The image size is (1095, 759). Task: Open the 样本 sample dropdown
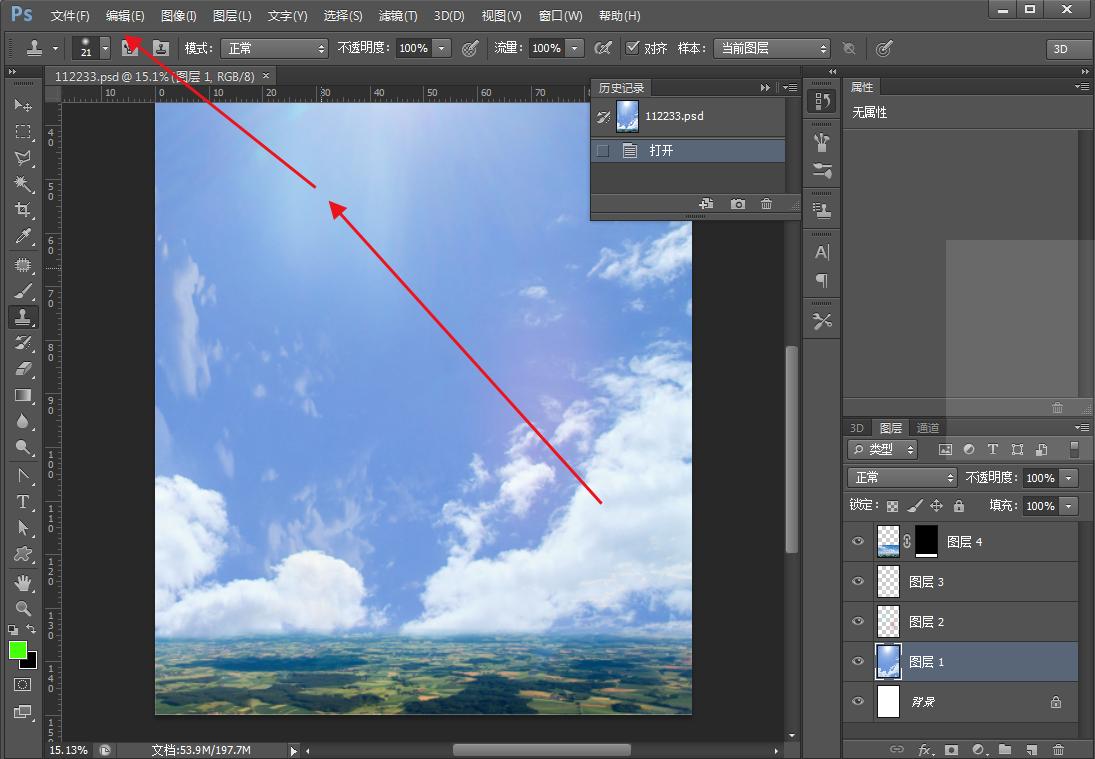click(772, 47)
